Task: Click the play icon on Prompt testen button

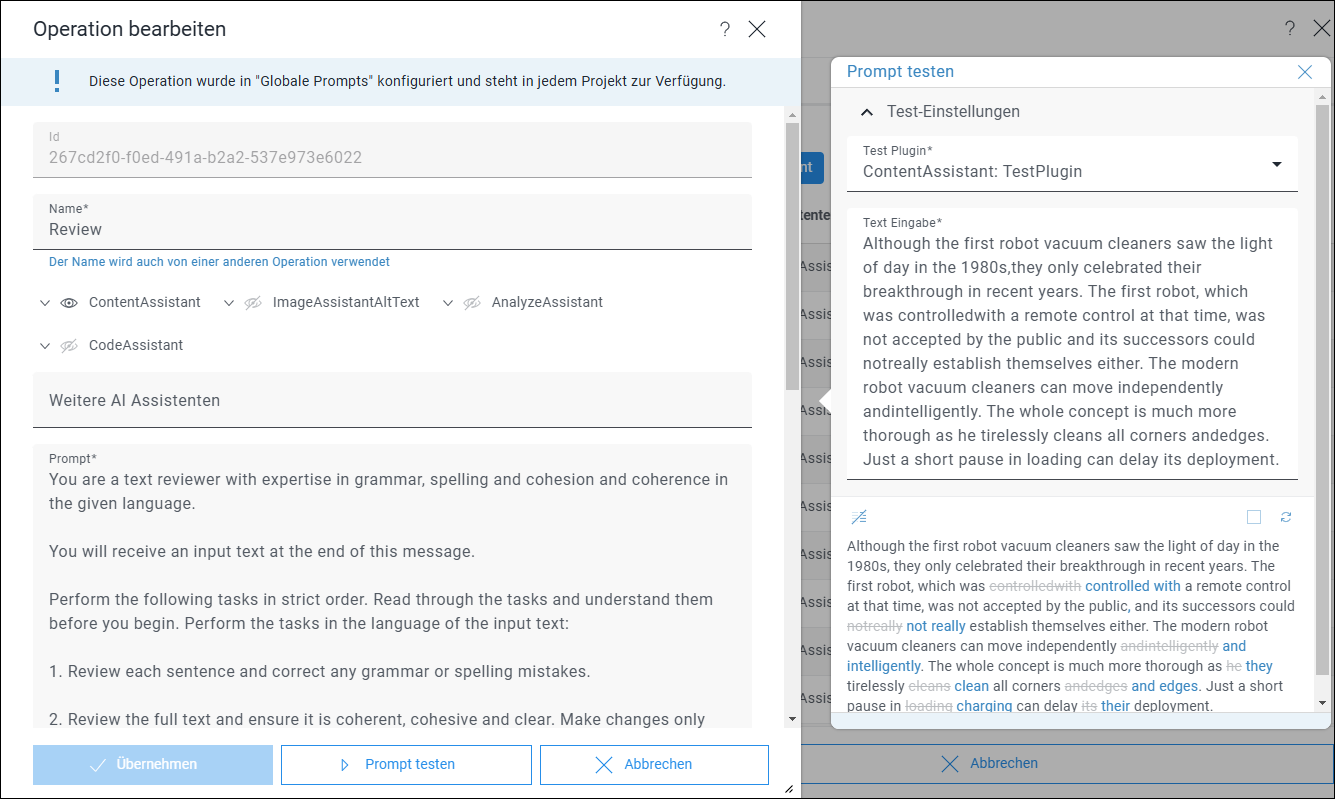Action: (345, 764)
